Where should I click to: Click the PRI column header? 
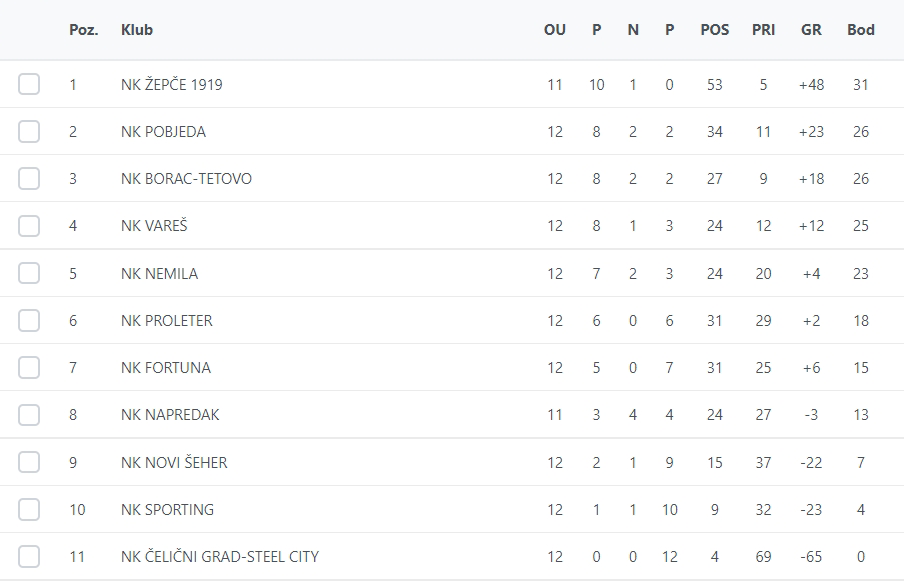point(763,30)
